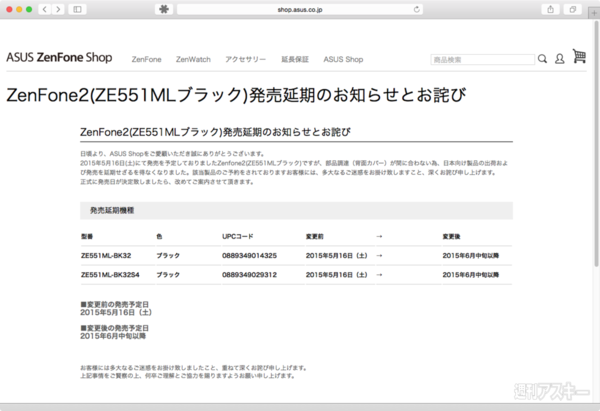Viewport: 600px width, 411px height.
Task: Reload the page with the refresh icon
Action: [417, 9]
